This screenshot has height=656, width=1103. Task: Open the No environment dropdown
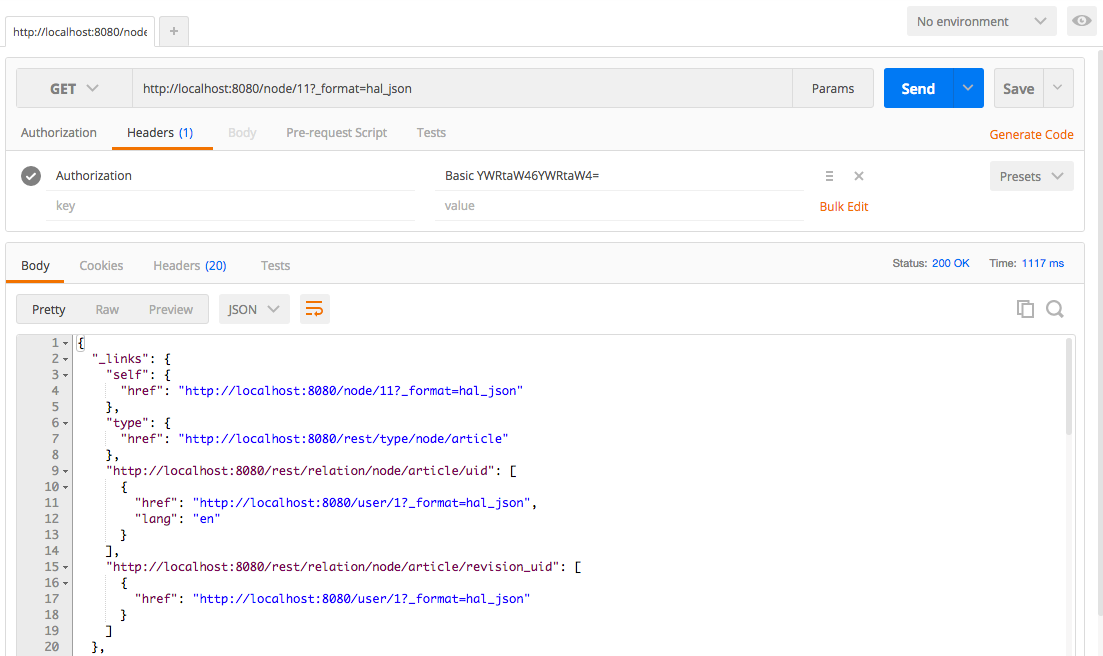pyautogui.click(x=981, y=21)
